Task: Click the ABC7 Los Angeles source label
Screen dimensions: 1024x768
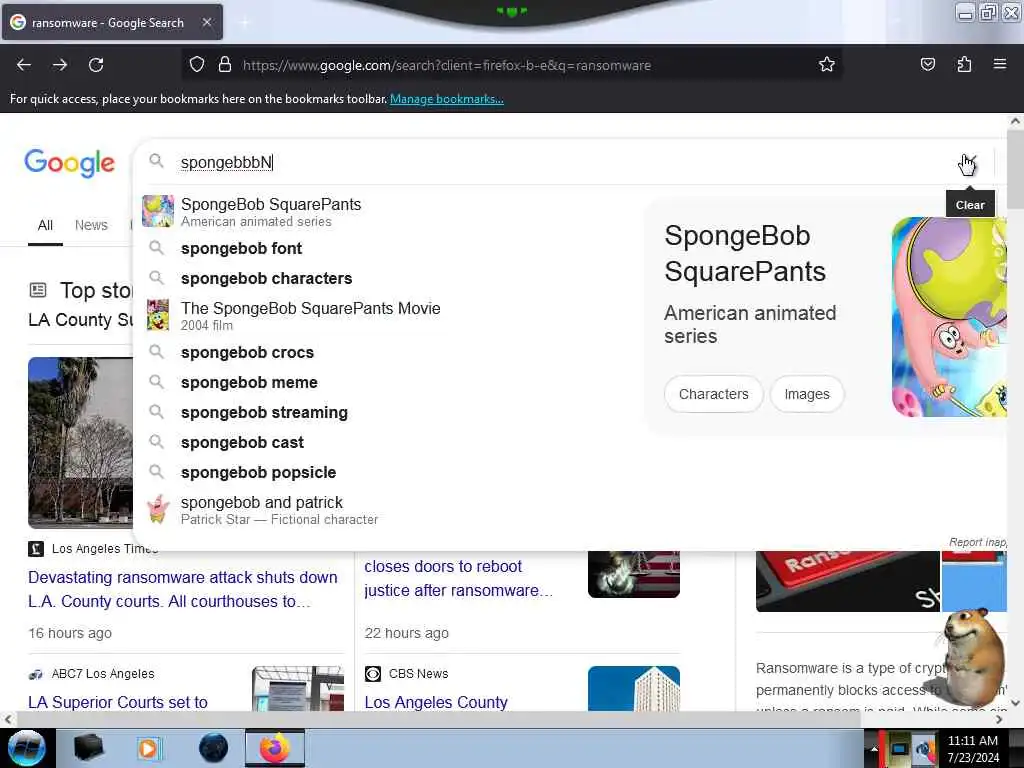Action: tap(103, 673)
